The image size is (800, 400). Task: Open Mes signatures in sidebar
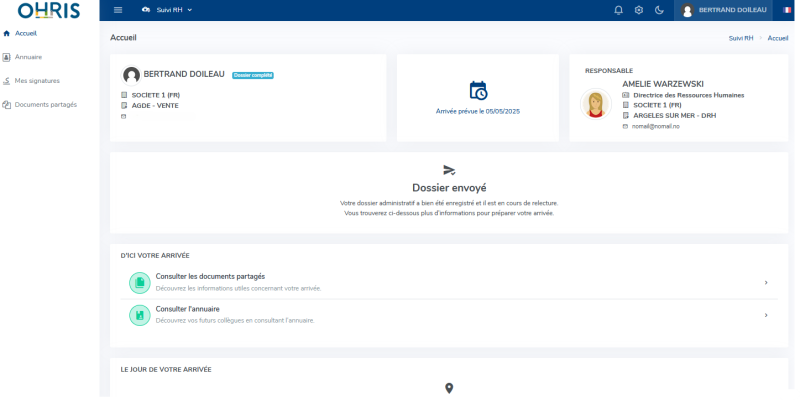click(37, 81)
